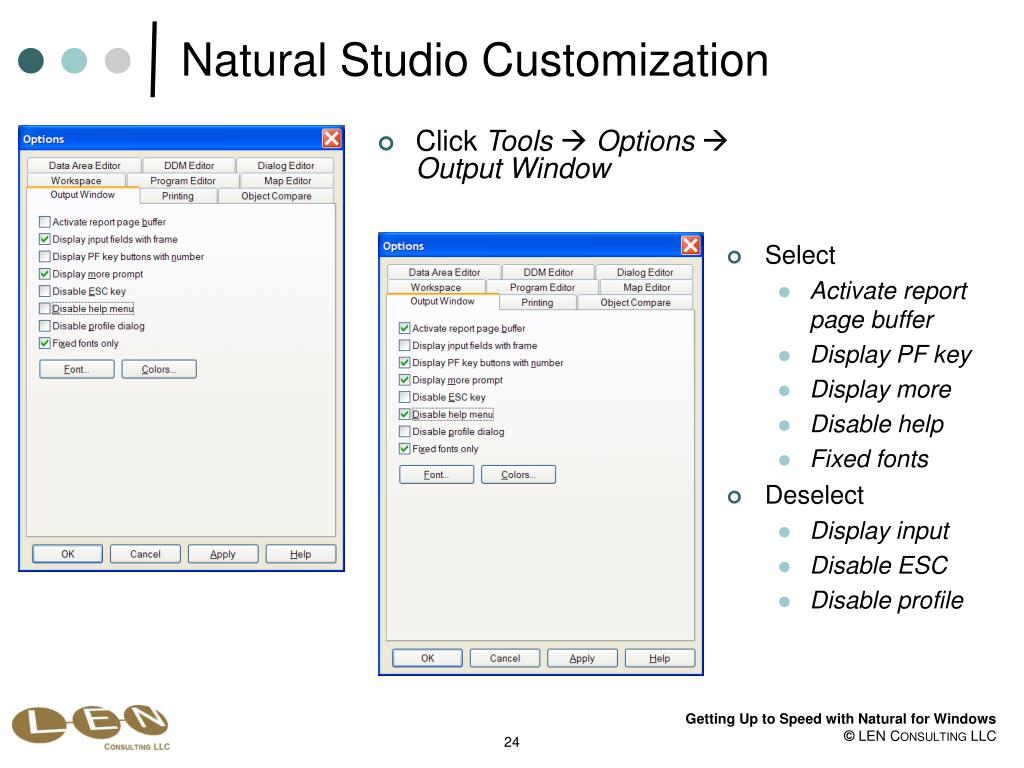
Task: Open Dialog Editor tab in right dialog
Action: point(645,272)
